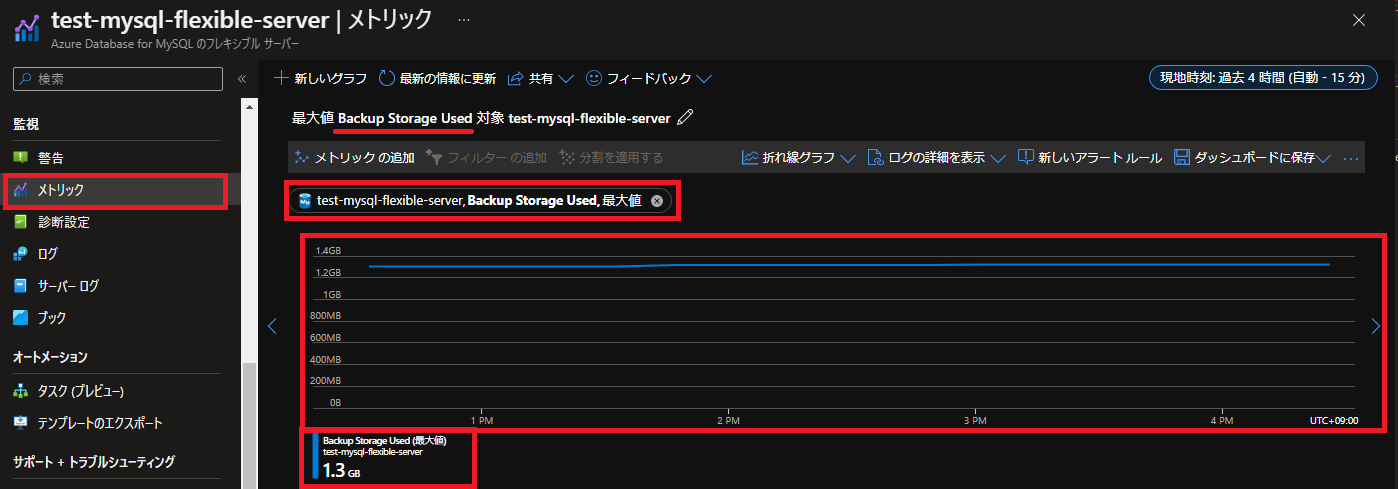Click the ログ icon
This screenshot has height=489, width=1398.
click(x=21, y=254)
